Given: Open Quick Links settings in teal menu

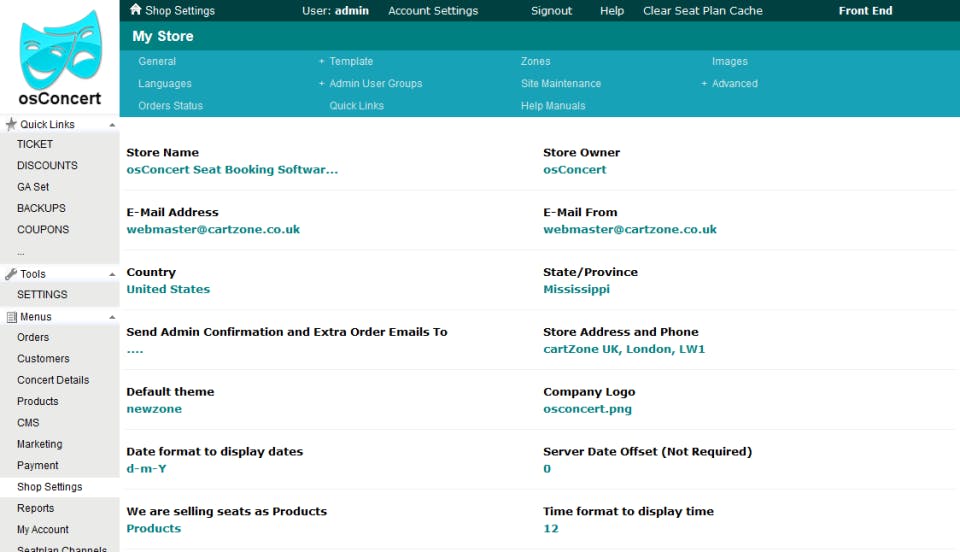Looking at the screenshot, I should (356, 105).
